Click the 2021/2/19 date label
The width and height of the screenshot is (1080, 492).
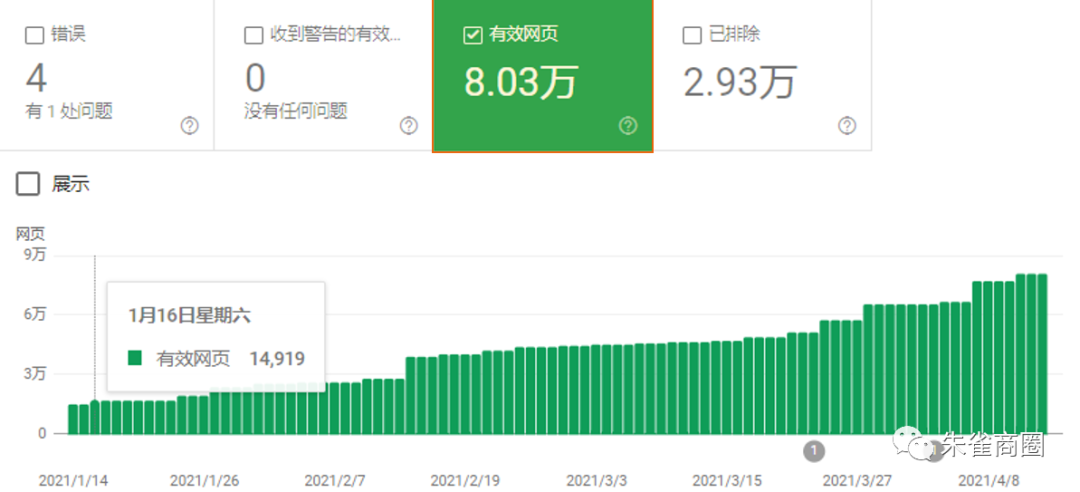tap(466, 480)
